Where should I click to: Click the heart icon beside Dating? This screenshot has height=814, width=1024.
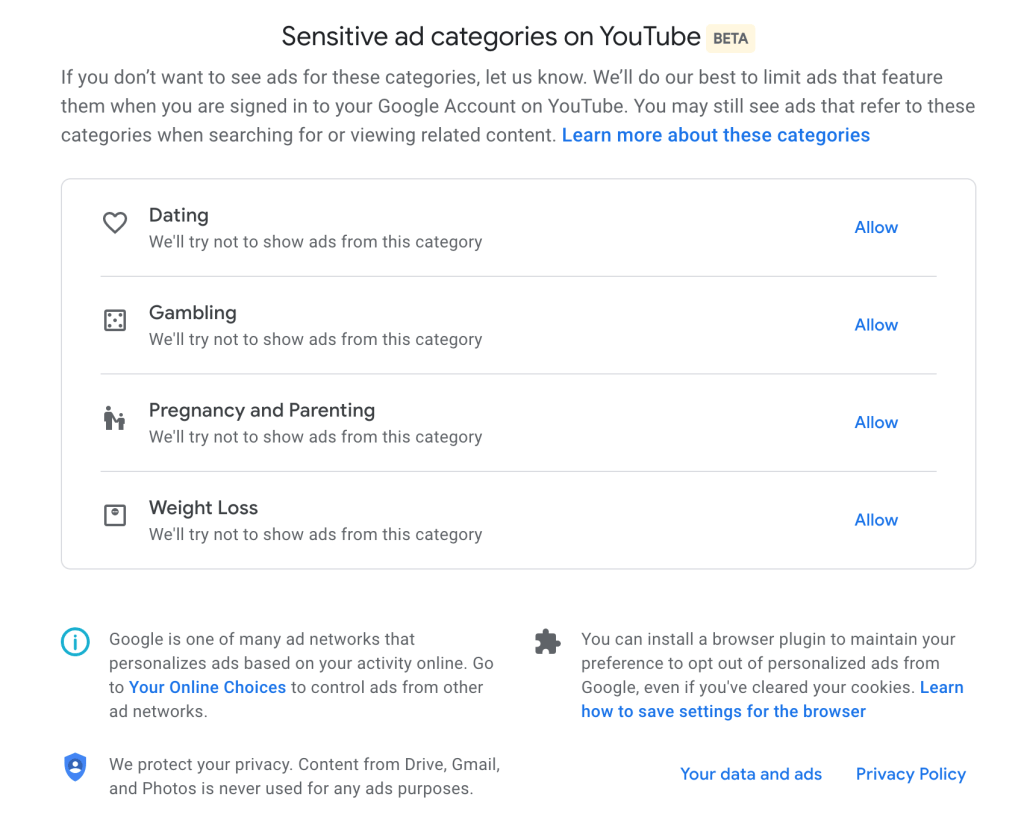click(115, 223)
